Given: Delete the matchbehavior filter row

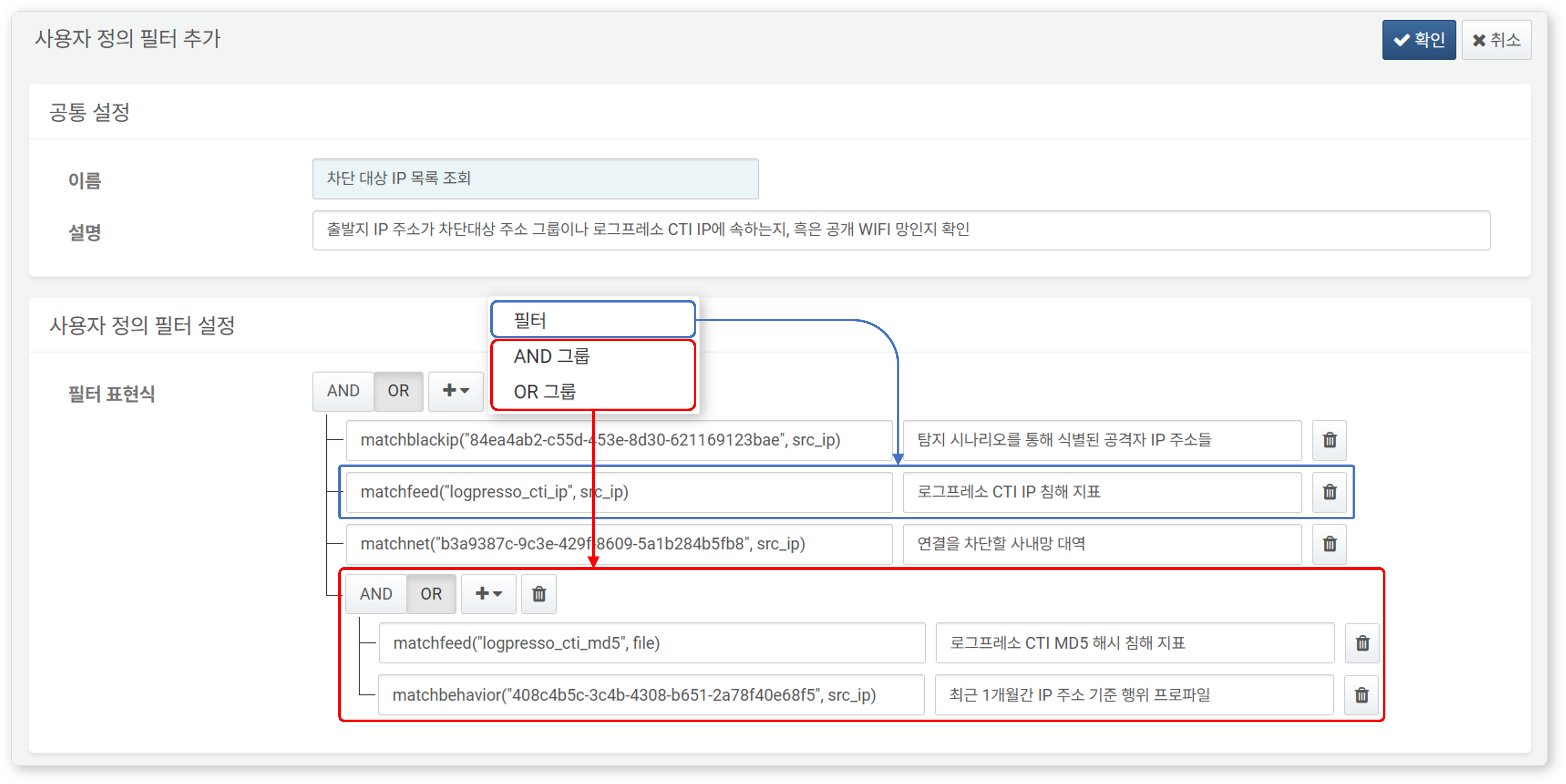Looking at the screenshot, I should pyautogui.click(x=1362, y=695).
